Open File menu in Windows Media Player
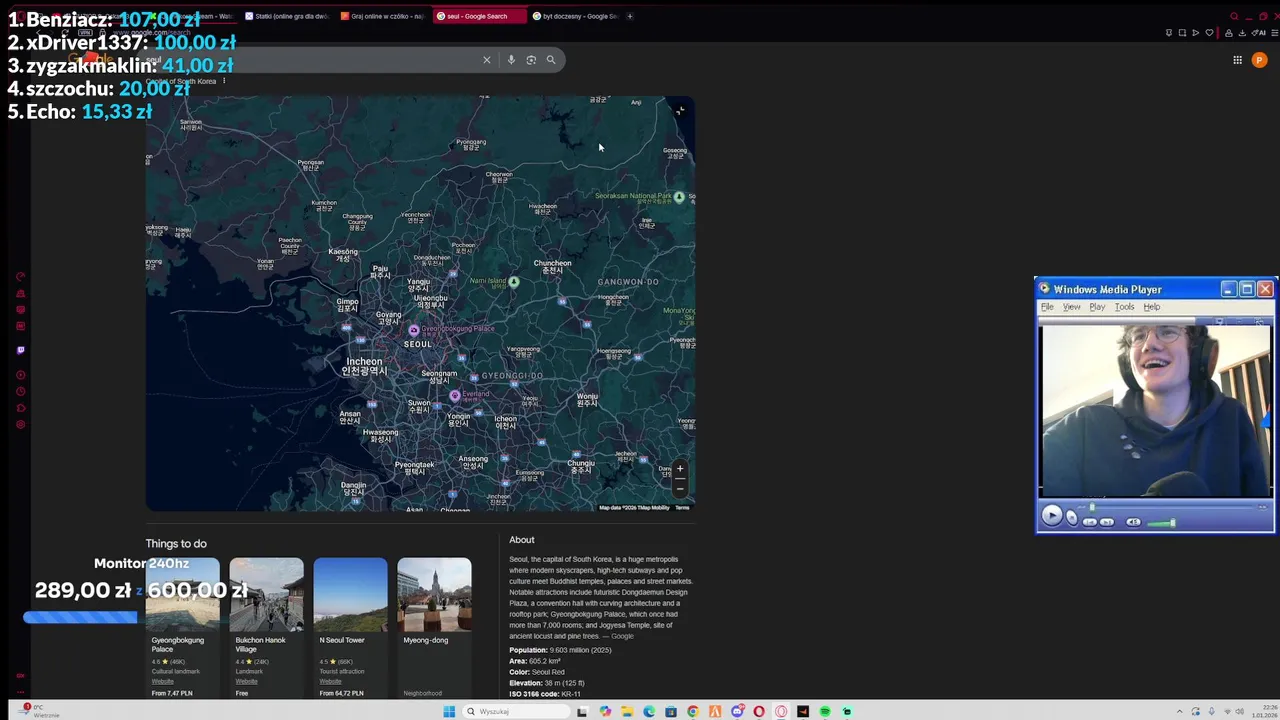Image resolution: width=1280 pixels, height=720 pixels. click(x=1047, y=307)
